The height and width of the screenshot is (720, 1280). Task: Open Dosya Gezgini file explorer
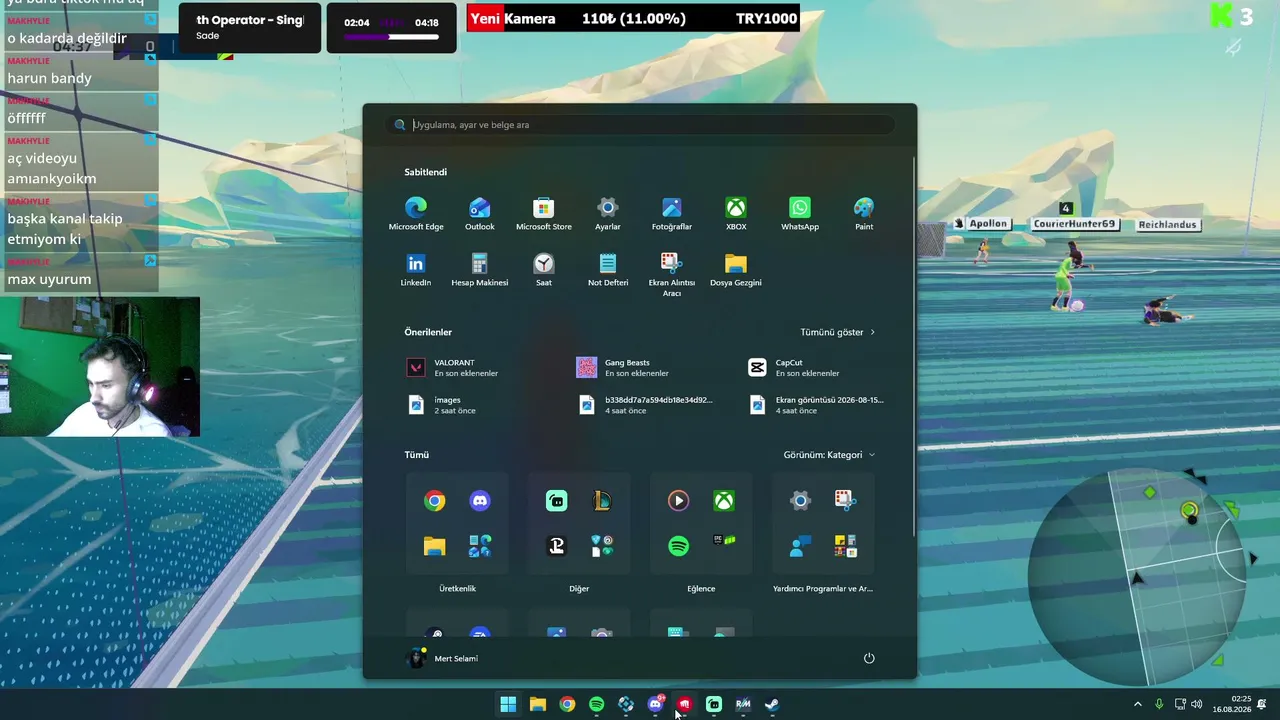[x=736, y=270]
